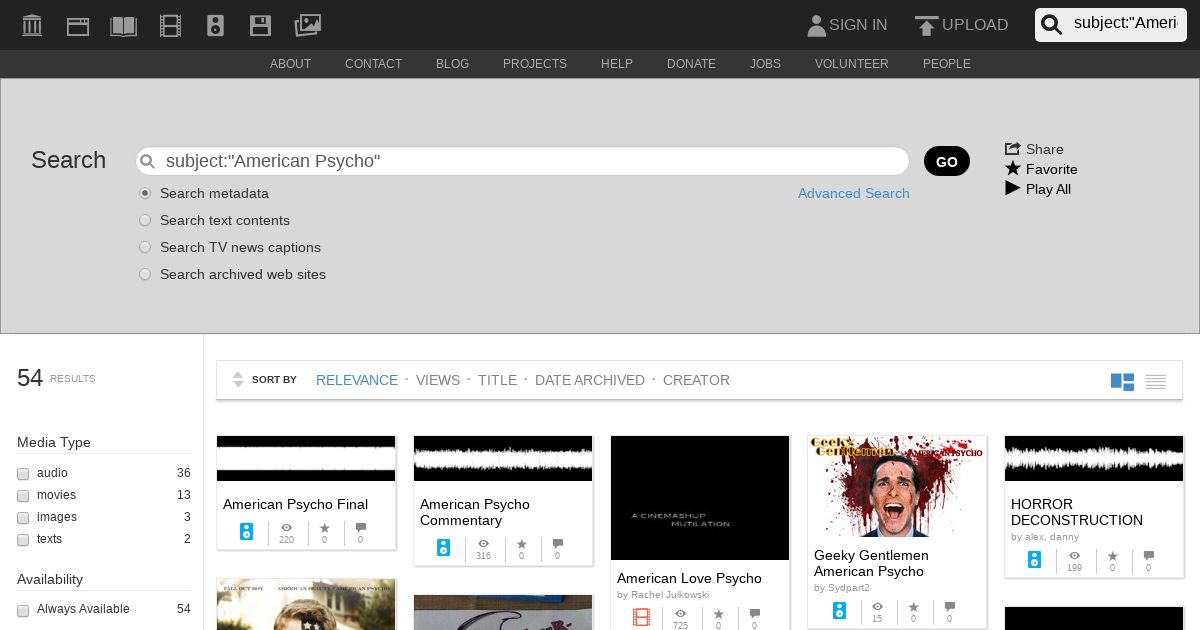Check the texts media type filter
Image resolution: width=1200 pixels, height=630 pixels.
[23, 539]
